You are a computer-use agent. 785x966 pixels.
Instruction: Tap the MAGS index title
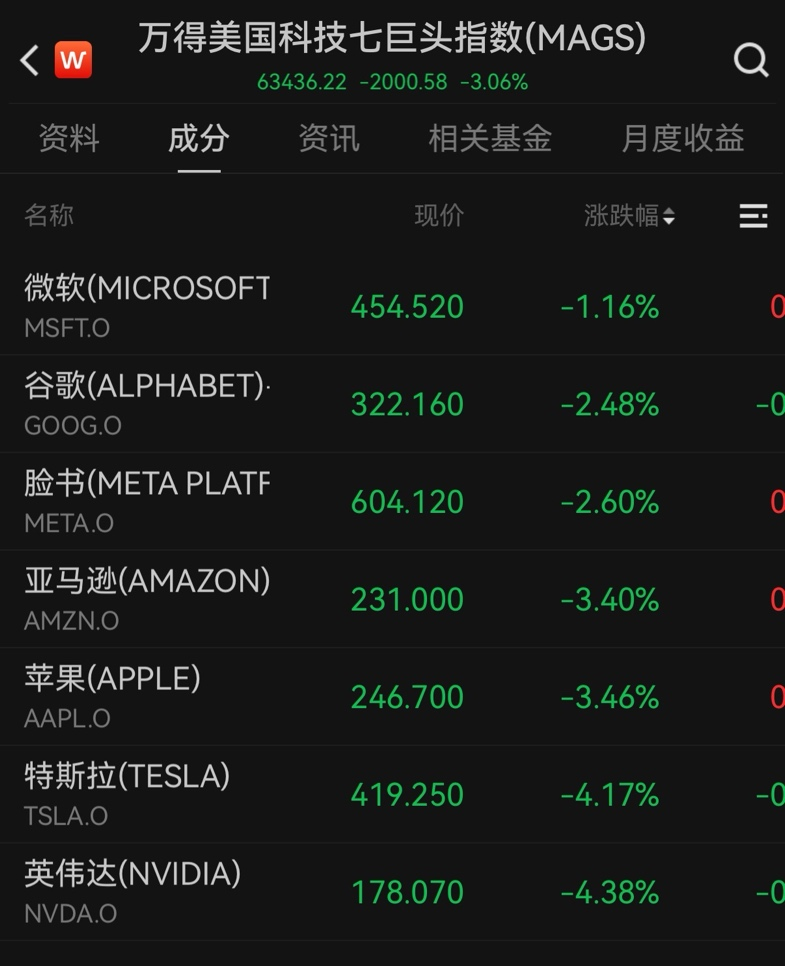[392, 40]
